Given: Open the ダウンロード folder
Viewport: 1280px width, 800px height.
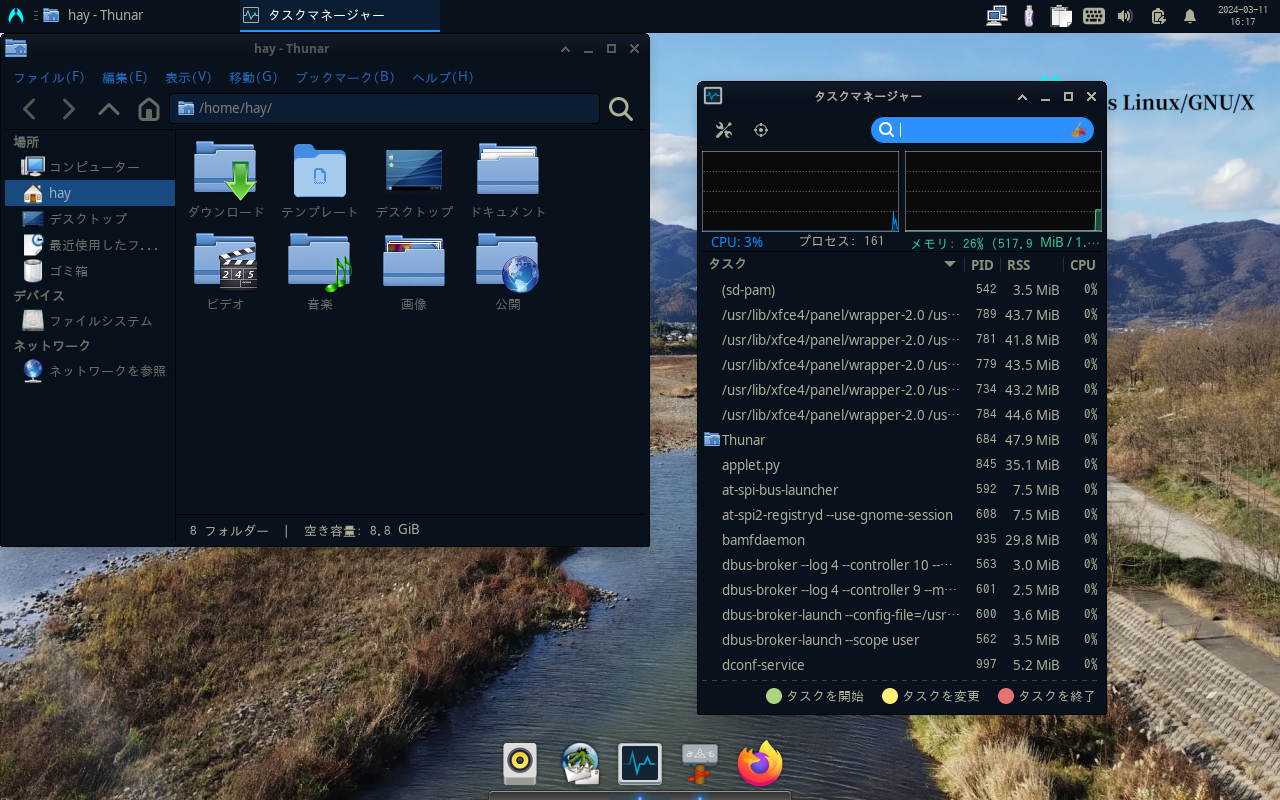Looking at the screenshot, I should (x=226, y=180).
